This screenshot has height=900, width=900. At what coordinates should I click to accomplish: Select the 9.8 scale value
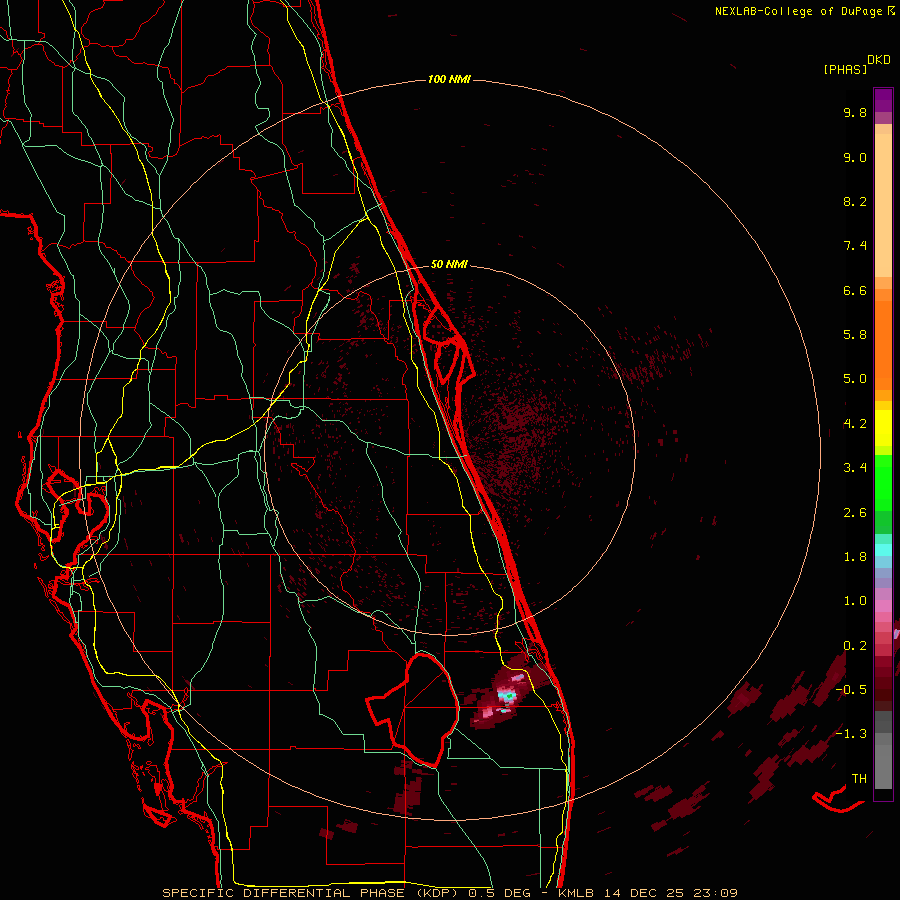pyautogui.click(x=855, y=112)
